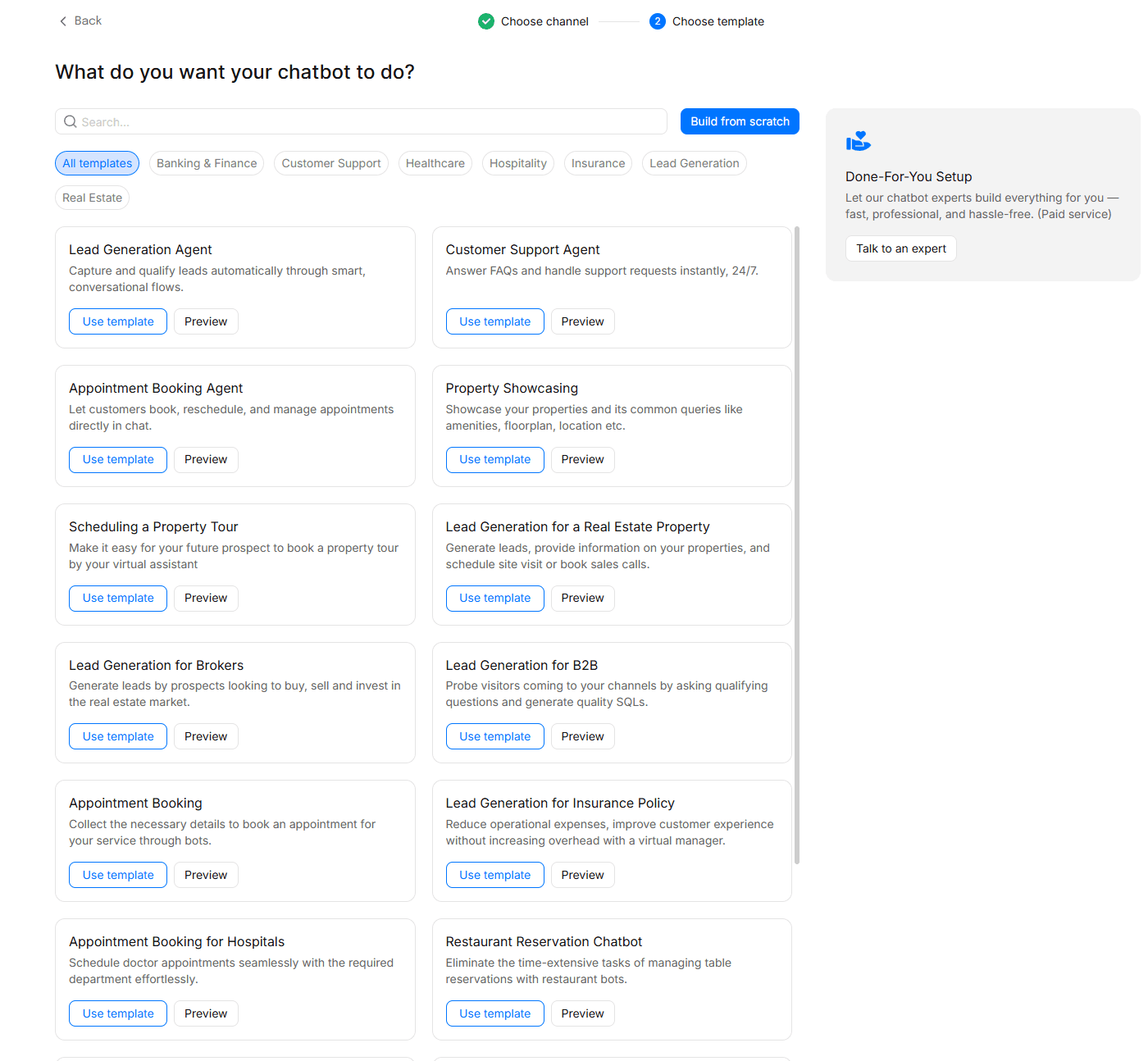Use the Restaurant Reservation Chatbot template
This screenshot has height=1061, width=1148.
tap(494, 1013)
